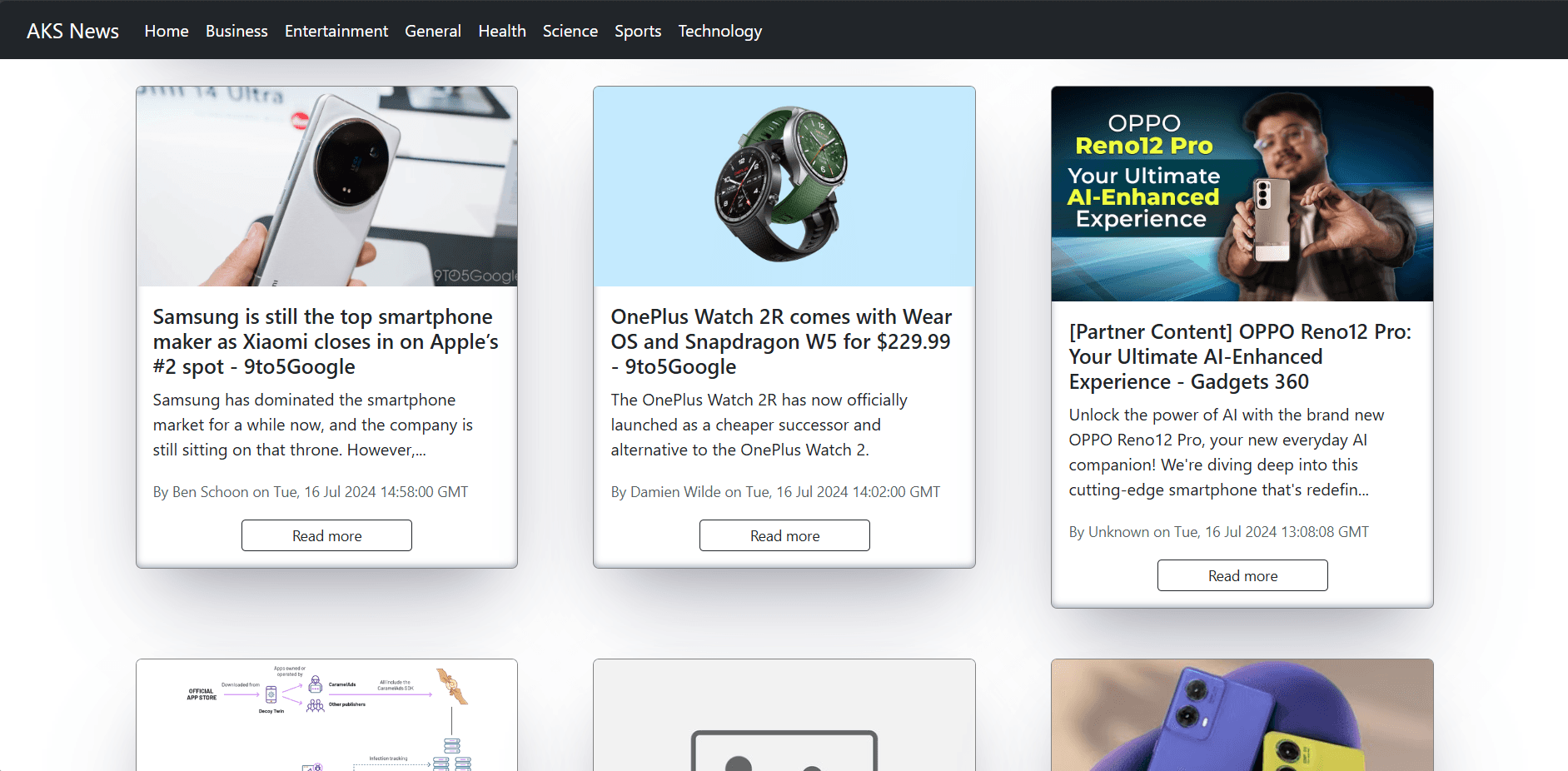The height and width of the screenshot is (771, 1568).
Task: Click the Partner Content OPPO Reno12 headline
Action: 1241,356
